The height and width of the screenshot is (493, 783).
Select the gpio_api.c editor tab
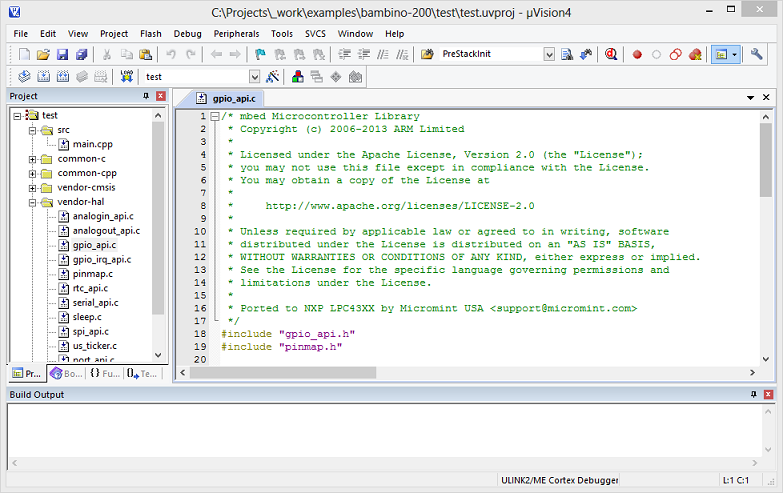(x=226, y=98)
